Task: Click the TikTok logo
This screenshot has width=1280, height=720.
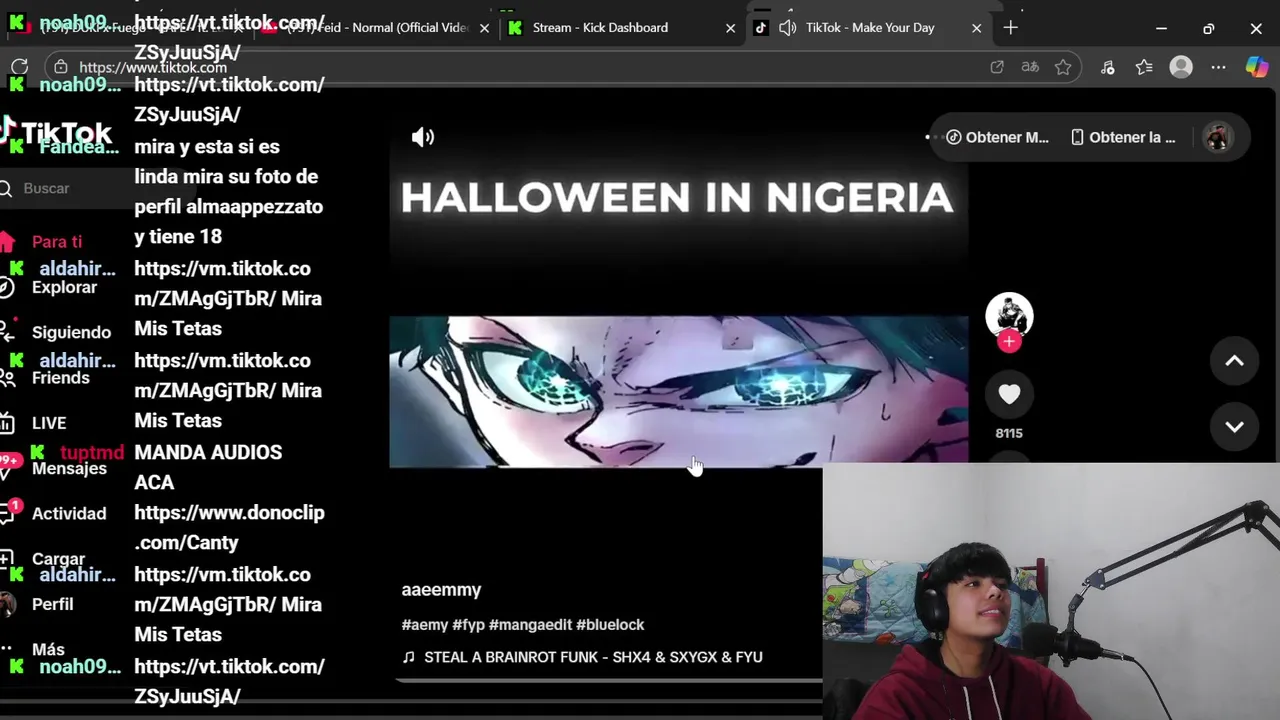Action: tap(58, 133)
